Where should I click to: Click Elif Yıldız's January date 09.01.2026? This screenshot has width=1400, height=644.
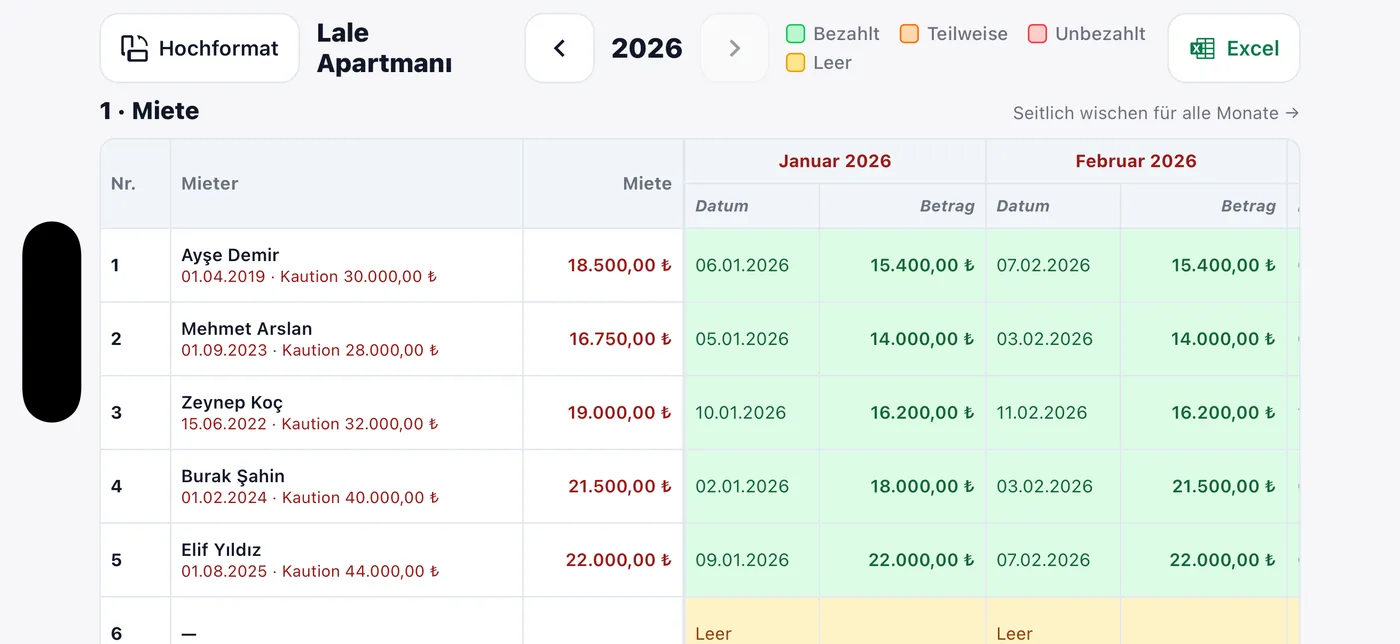pyautogui.click(x=742, y=560)
